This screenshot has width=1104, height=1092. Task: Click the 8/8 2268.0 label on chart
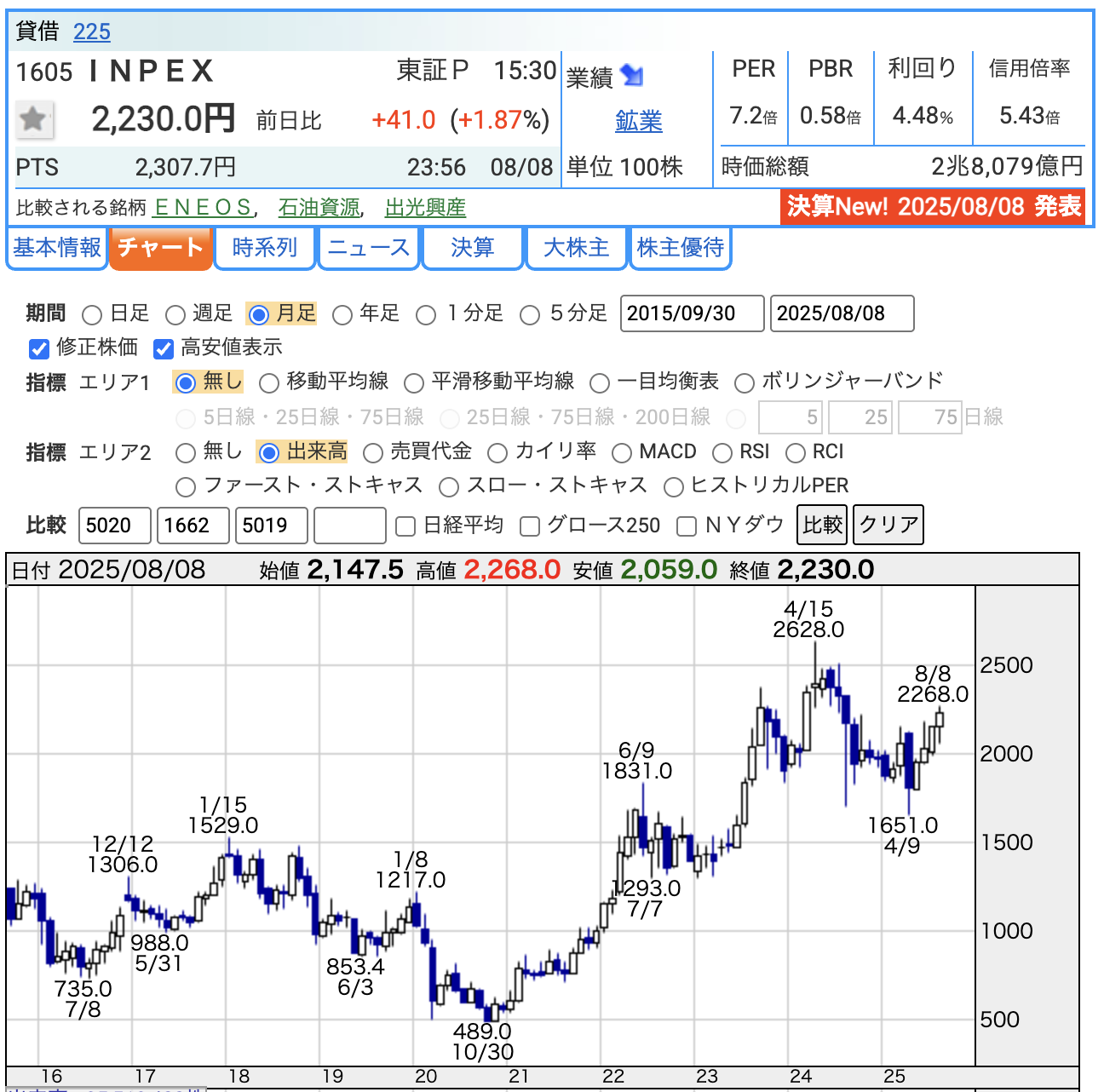pos(933,685)
